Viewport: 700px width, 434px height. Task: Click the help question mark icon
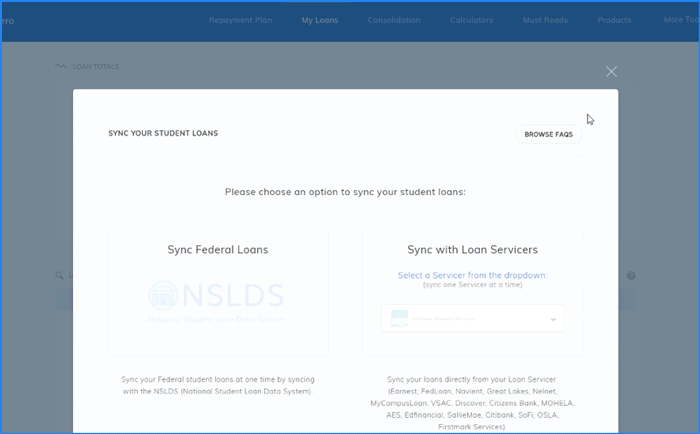pyautogui.click(x=631, y=275)
